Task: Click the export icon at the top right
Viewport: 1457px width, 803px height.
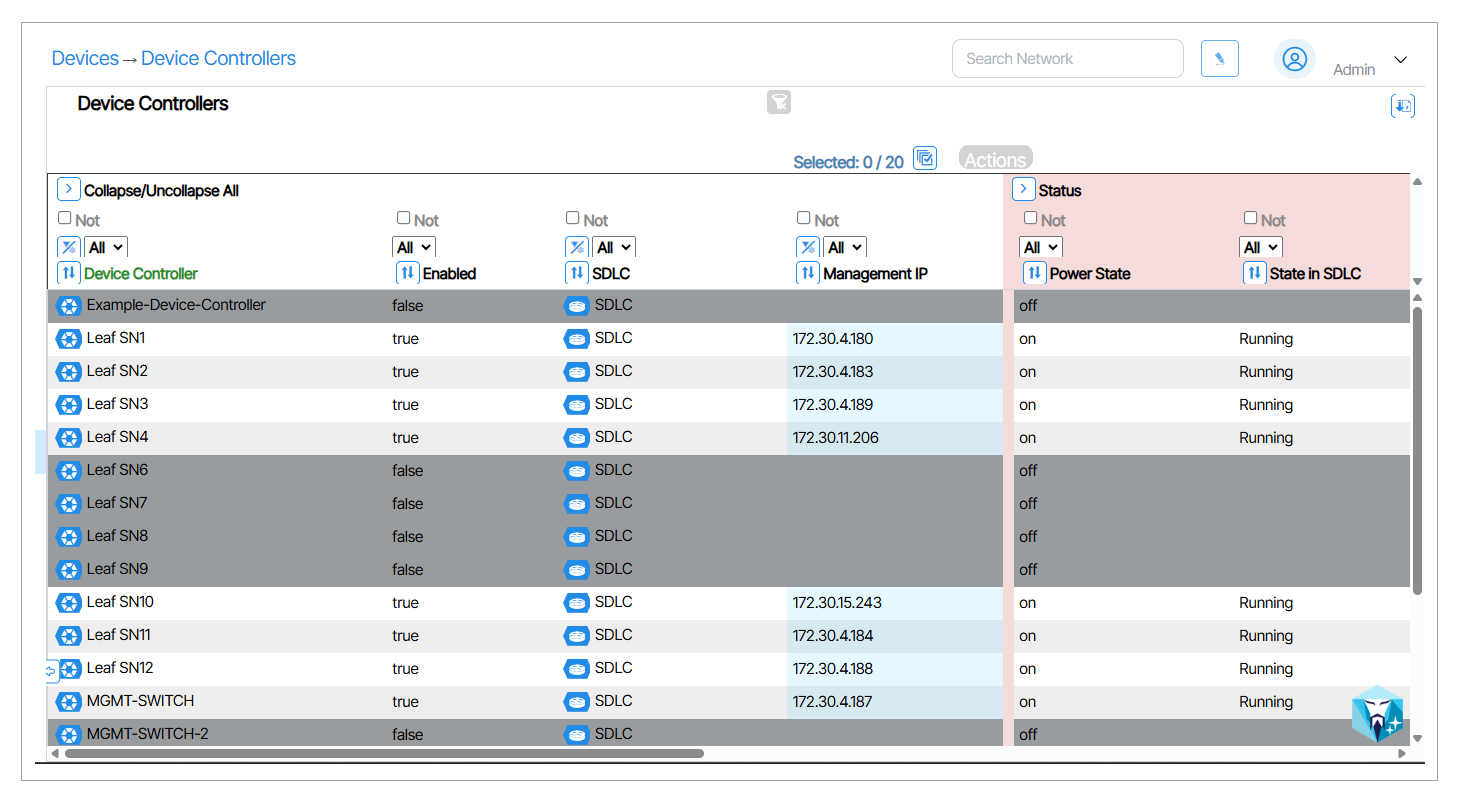Action: pyautogui.click(x=1402, y=106)
